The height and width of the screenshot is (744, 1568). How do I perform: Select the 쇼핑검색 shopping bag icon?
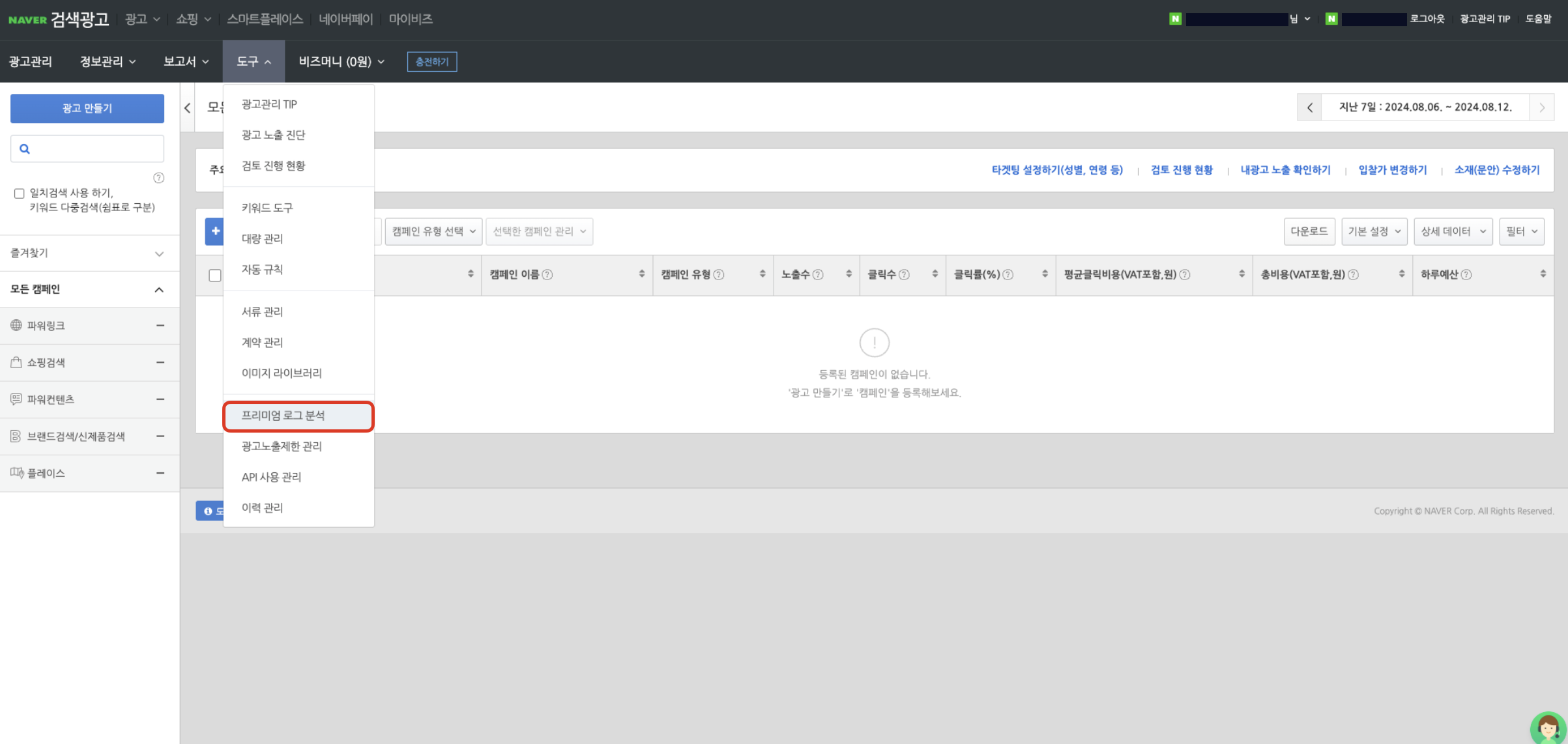(x=16, y=362)
